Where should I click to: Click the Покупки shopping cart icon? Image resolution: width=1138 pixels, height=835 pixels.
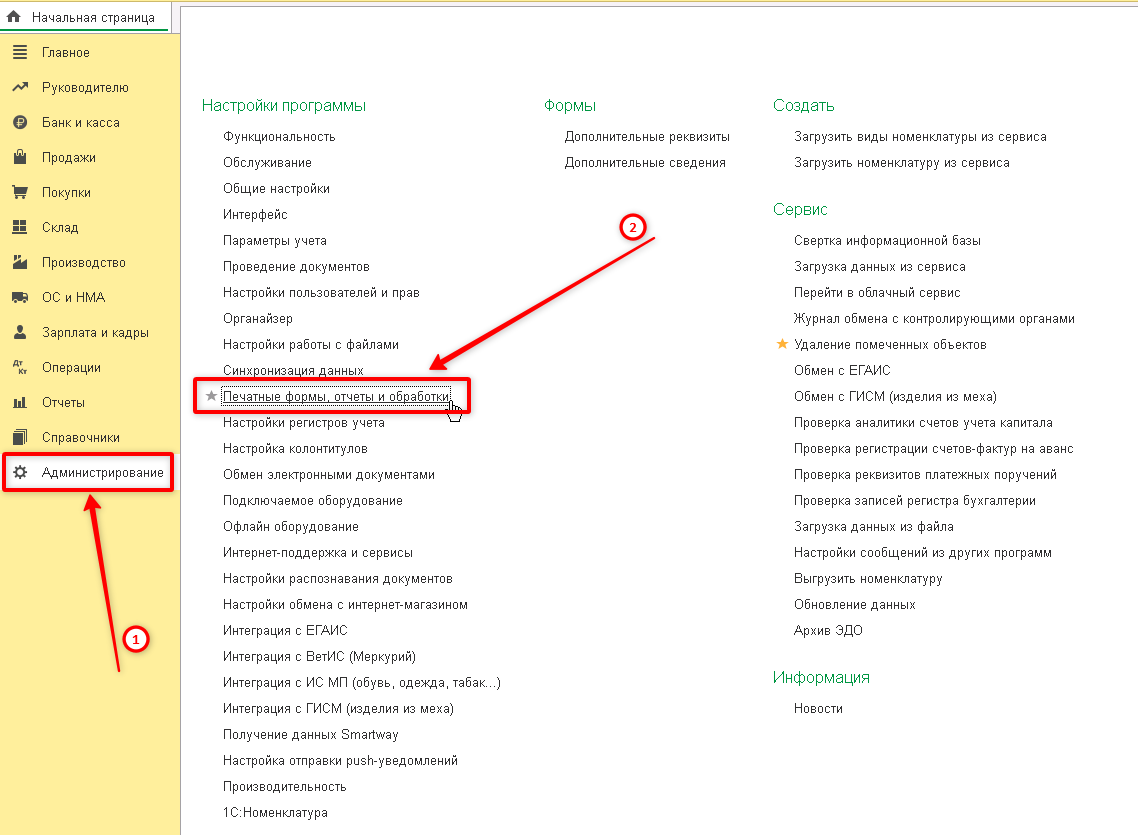[x=20, y=192]
